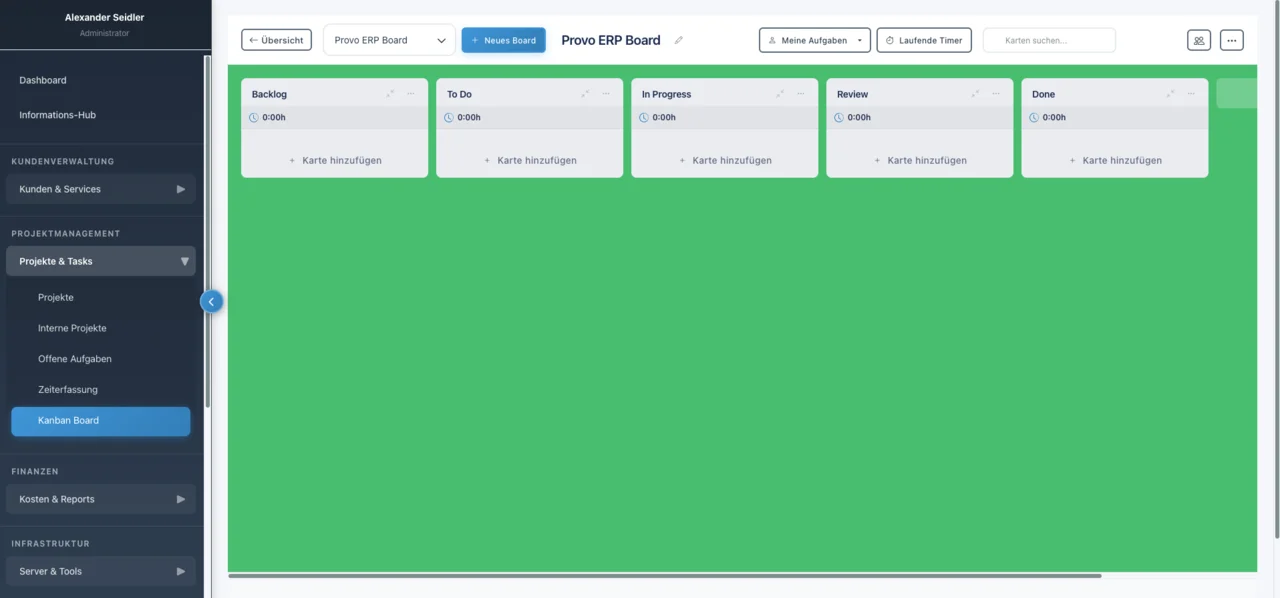This screenshot has width=1280, height=598.
Task: Click the team members icon top right
Action: (1198, 40)
